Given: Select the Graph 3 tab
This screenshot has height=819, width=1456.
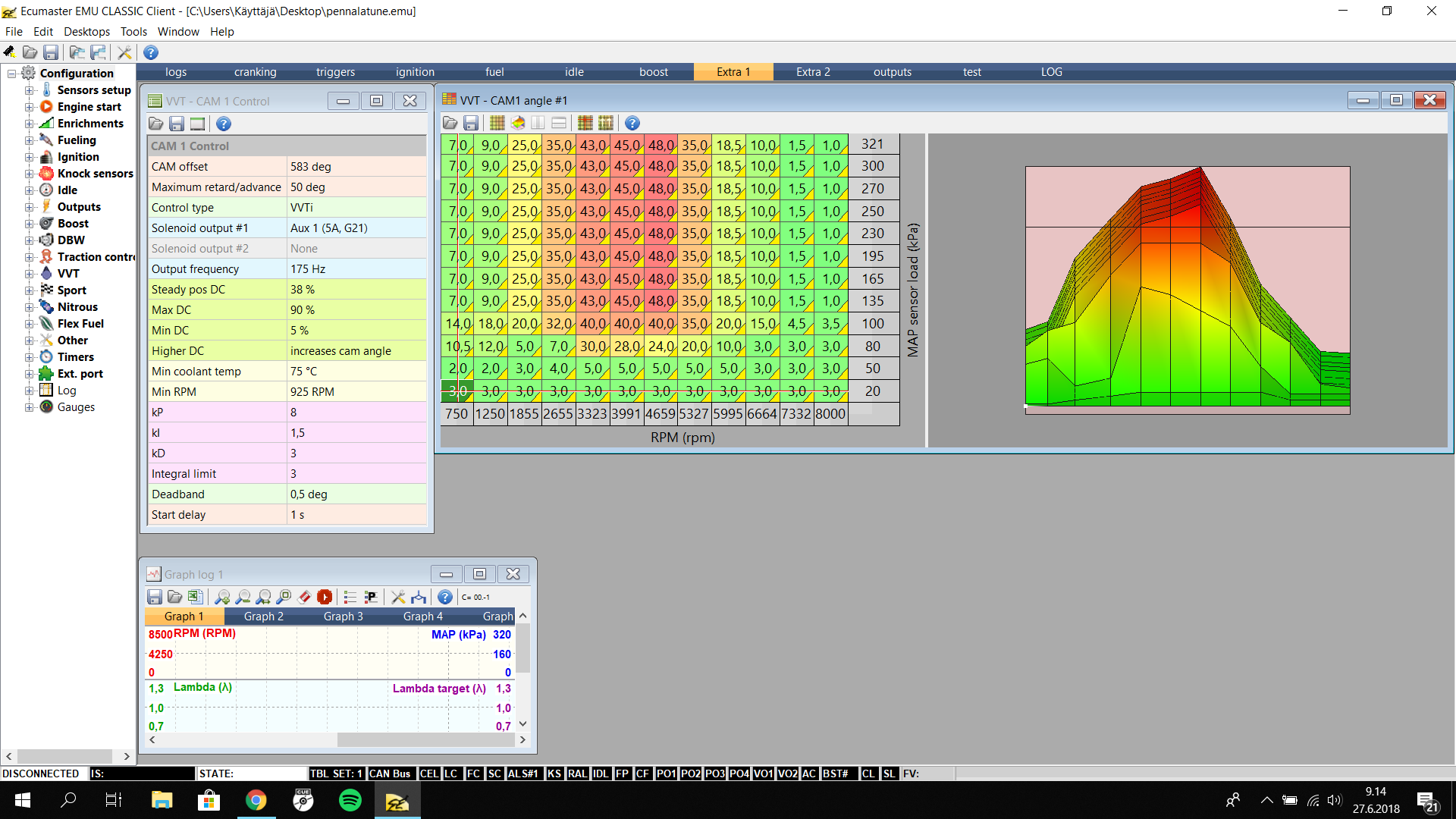Looking at the screenshot, I should click(x=343, y=617).
